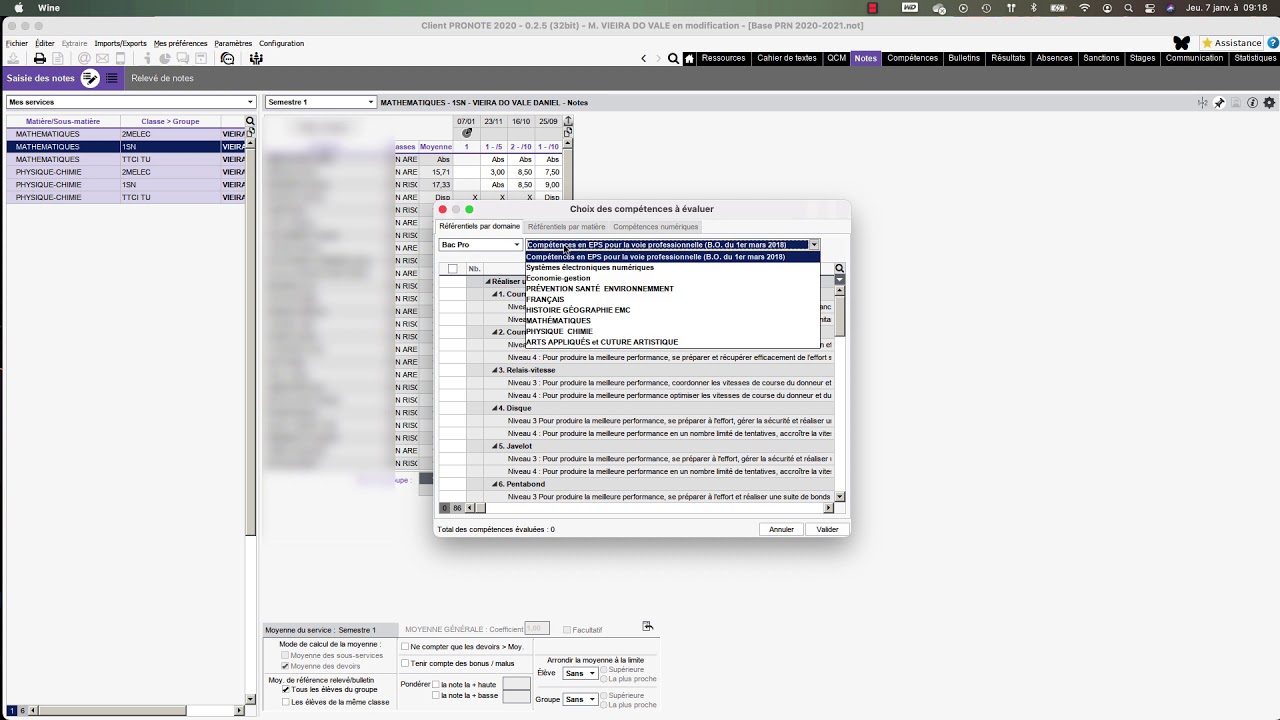
Task: Click the column width icon left of the pin
Action: click(1203, 103)
